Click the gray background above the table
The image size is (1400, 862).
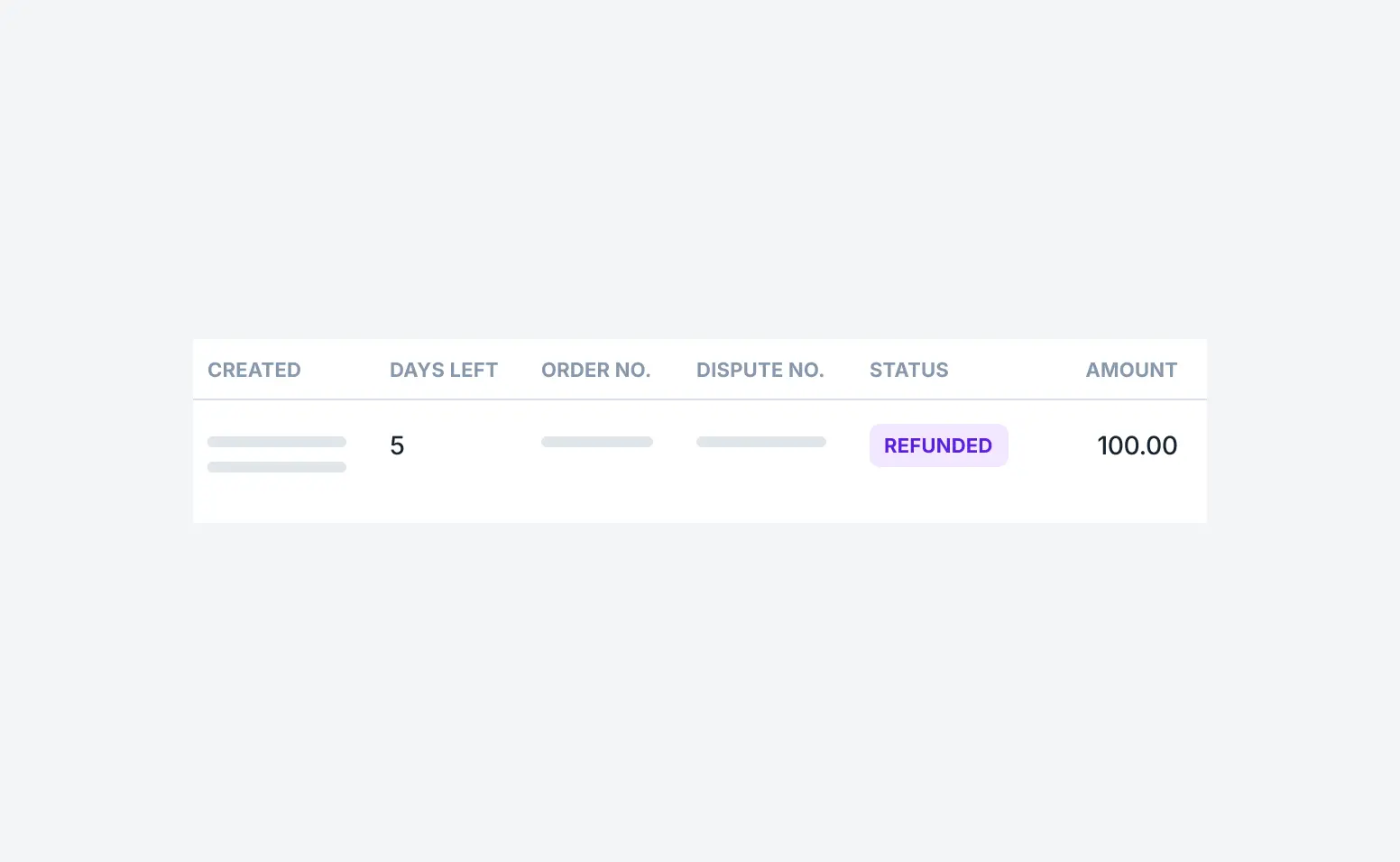699,180
